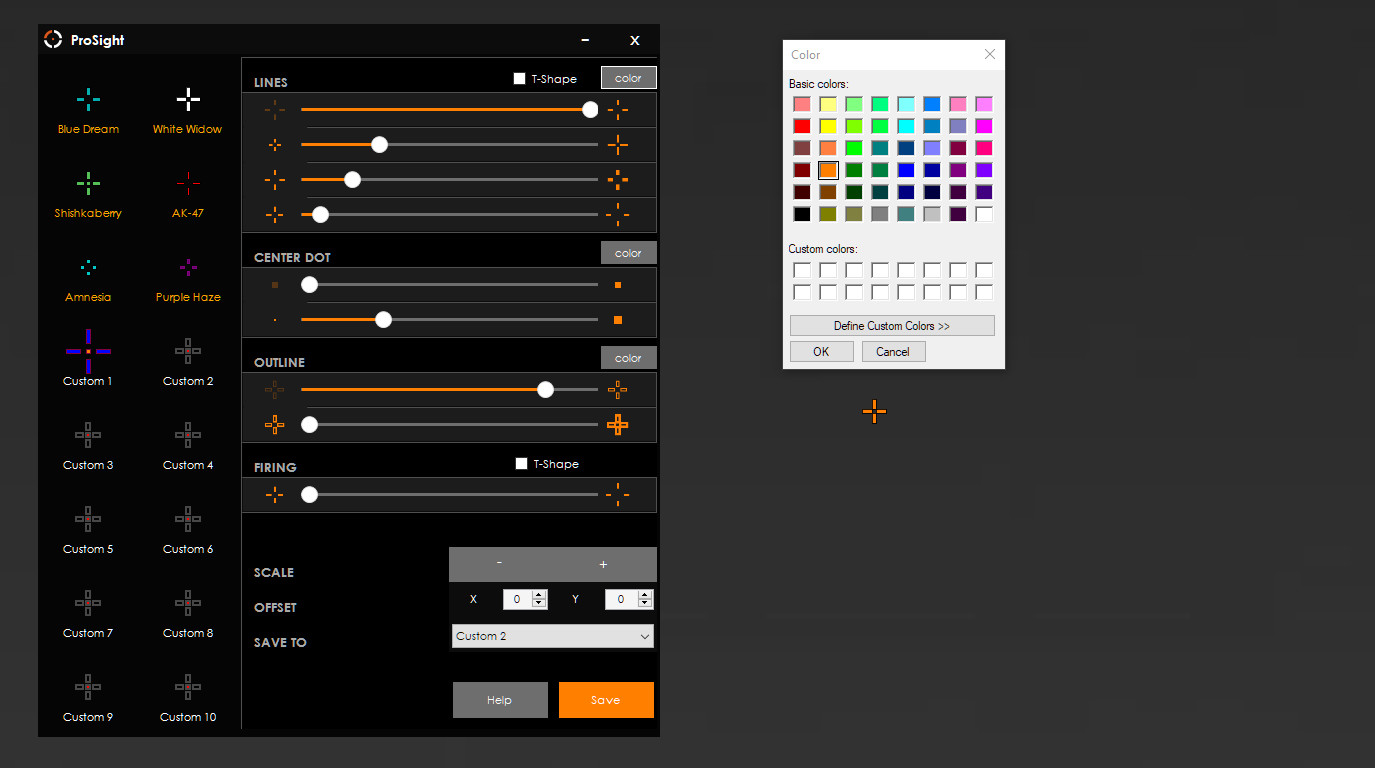Open the Help button
The image size is (1375, 768).
click(x=500, y=700)
